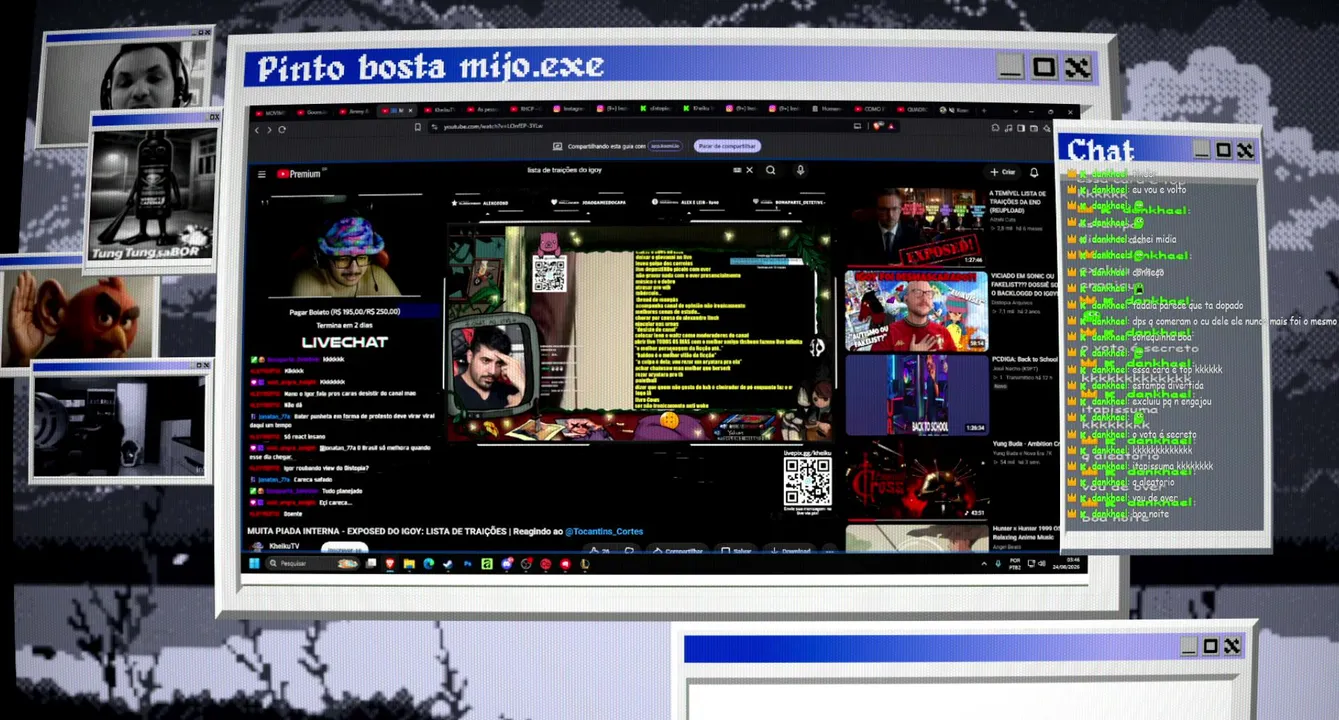The image size is (1339, 720).
Task: Click the browser back arrow
Action: pos(257,130)
